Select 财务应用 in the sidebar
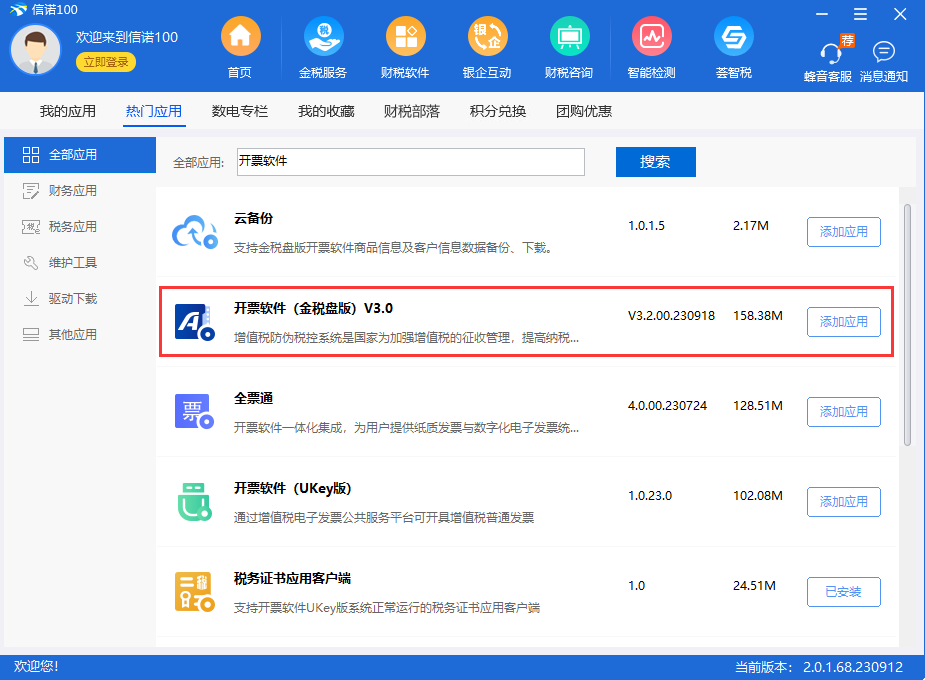 (80, 191)
